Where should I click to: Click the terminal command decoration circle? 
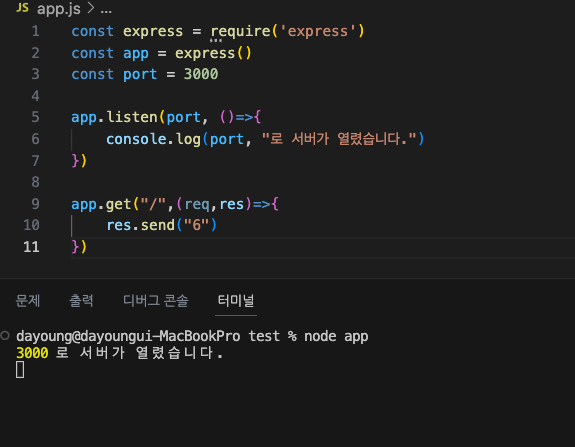pos(5,335)
